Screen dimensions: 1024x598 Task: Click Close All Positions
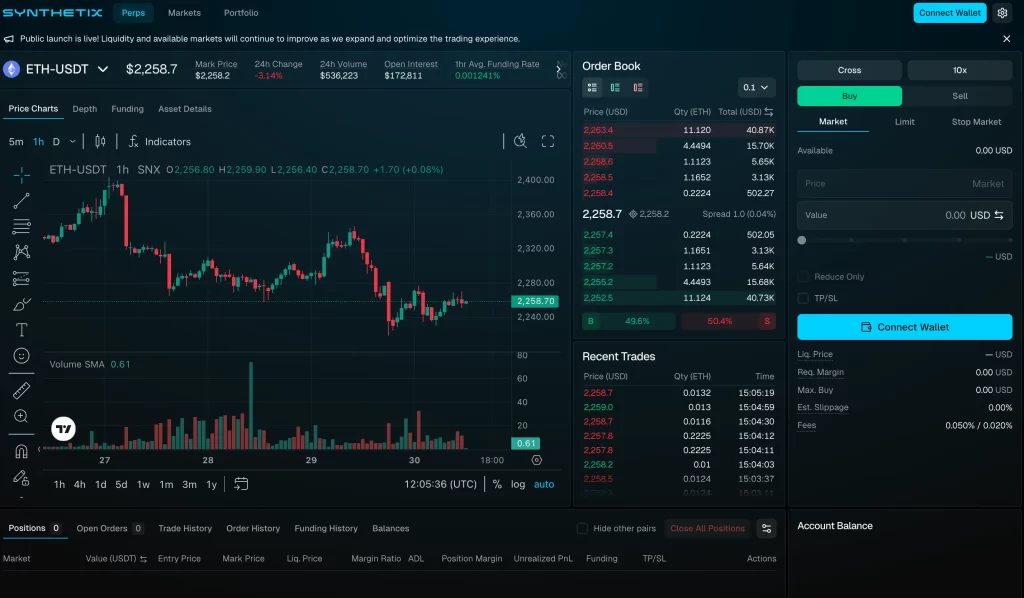point(707,528)
